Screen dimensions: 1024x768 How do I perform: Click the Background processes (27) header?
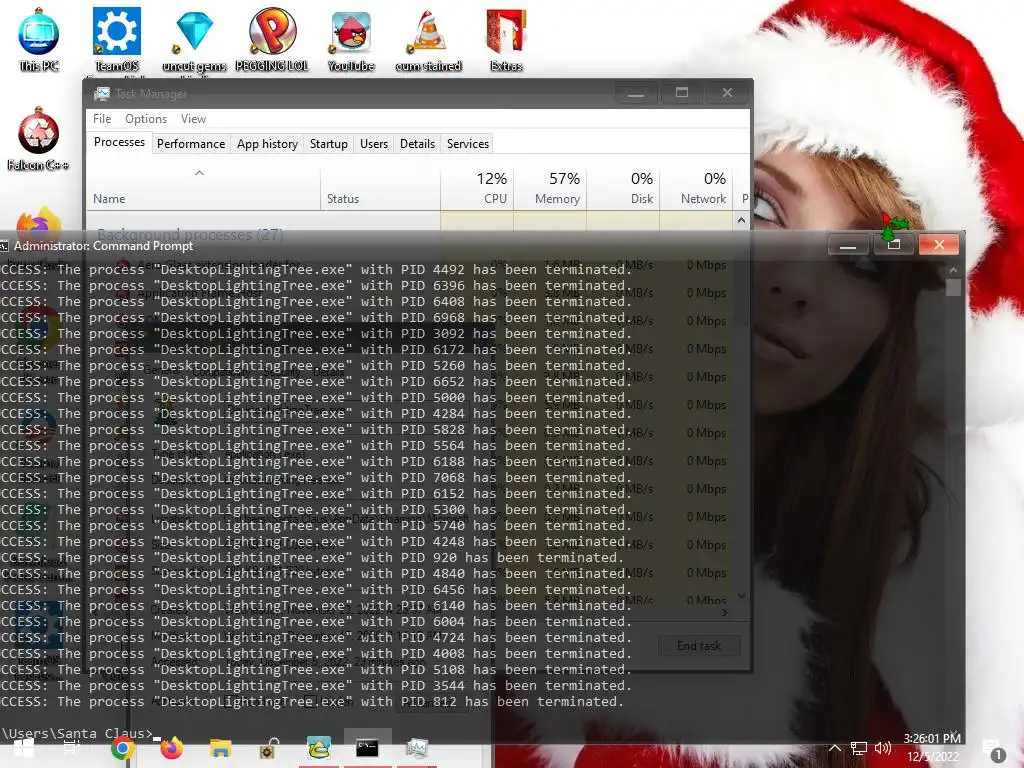click(190, 234)
